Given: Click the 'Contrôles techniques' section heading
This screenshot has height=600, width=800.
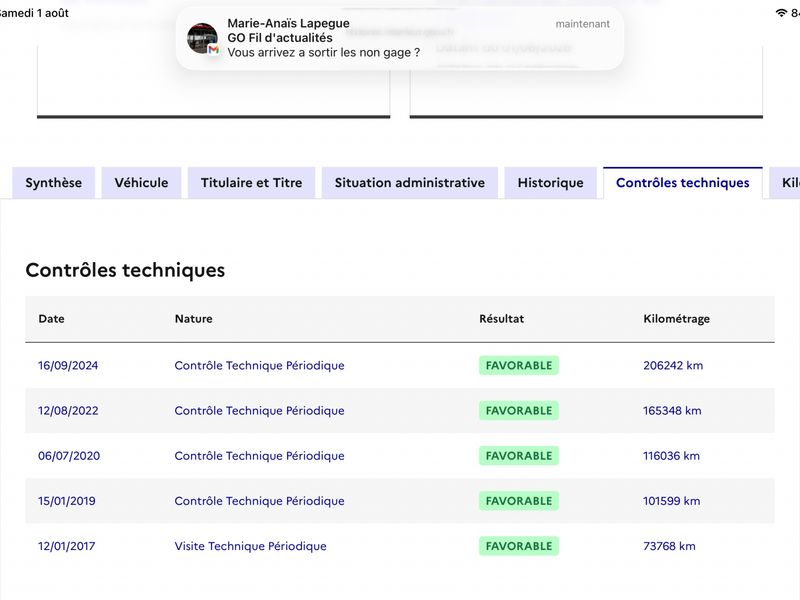Looking at the screenshot, I should click(125, 270).
